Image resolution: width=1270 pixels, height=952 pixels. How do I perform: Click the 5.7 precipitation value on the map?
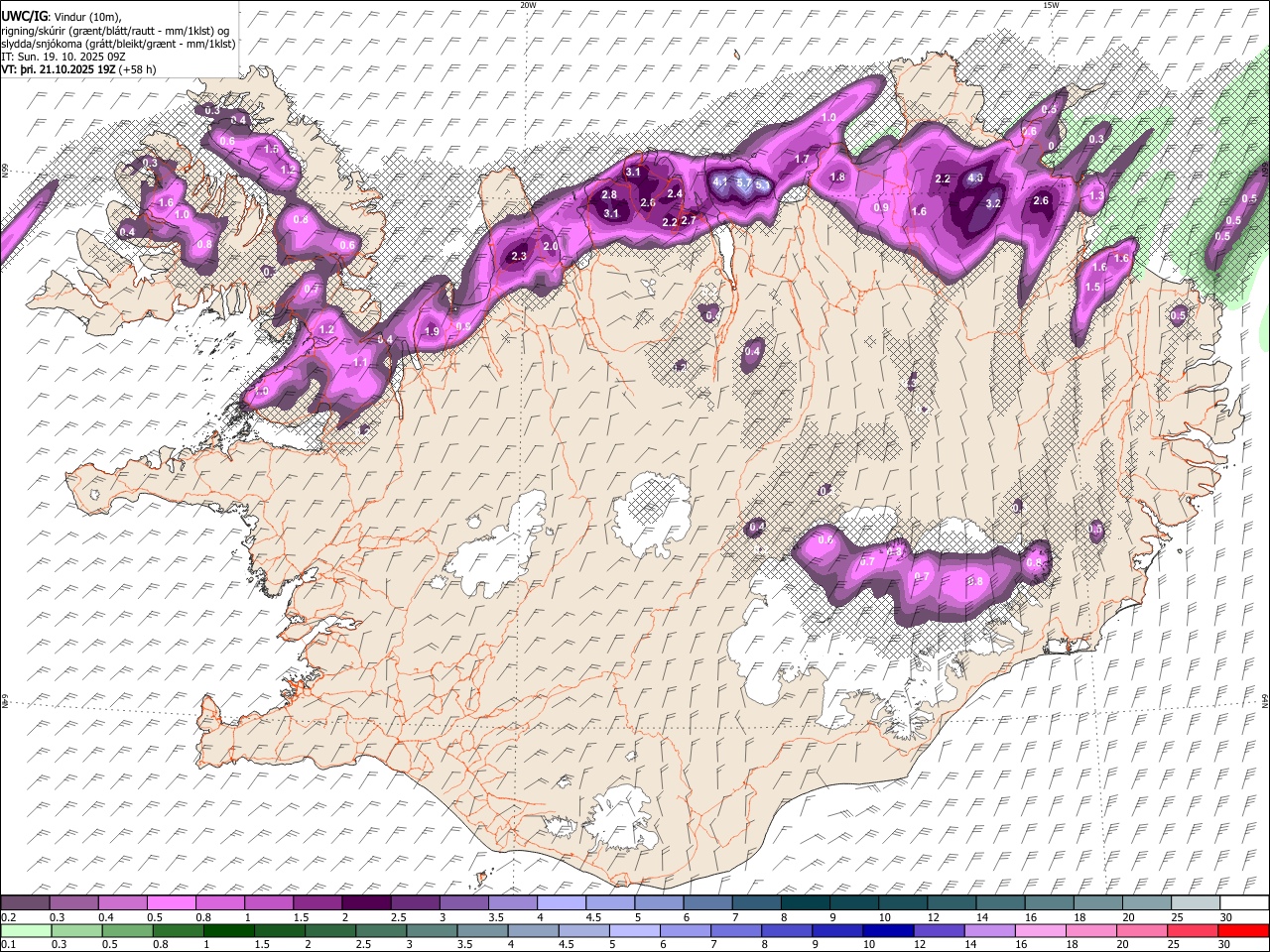click(743, 182)
